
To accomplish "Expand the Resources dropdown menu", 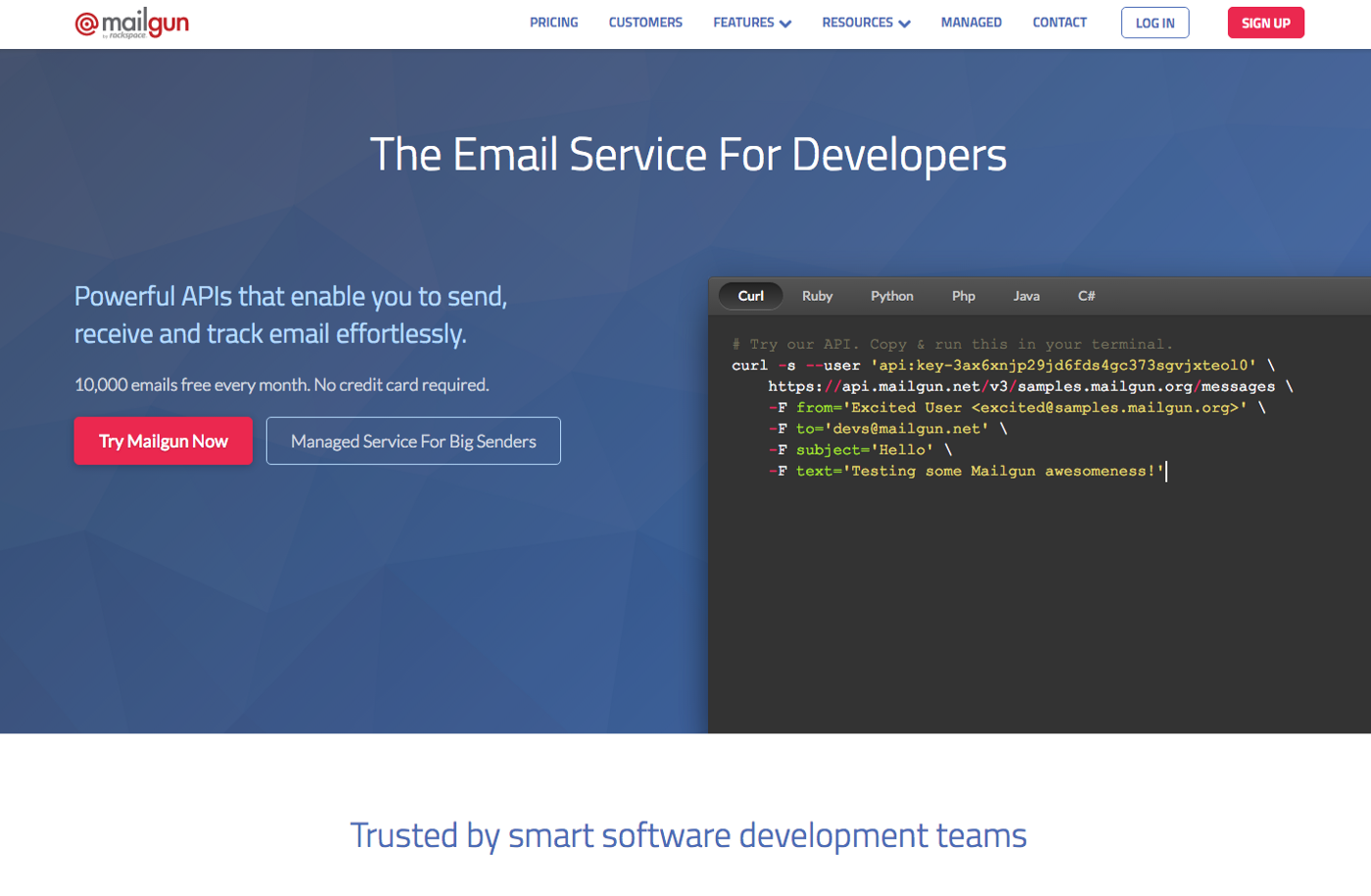I will [866, 23].
